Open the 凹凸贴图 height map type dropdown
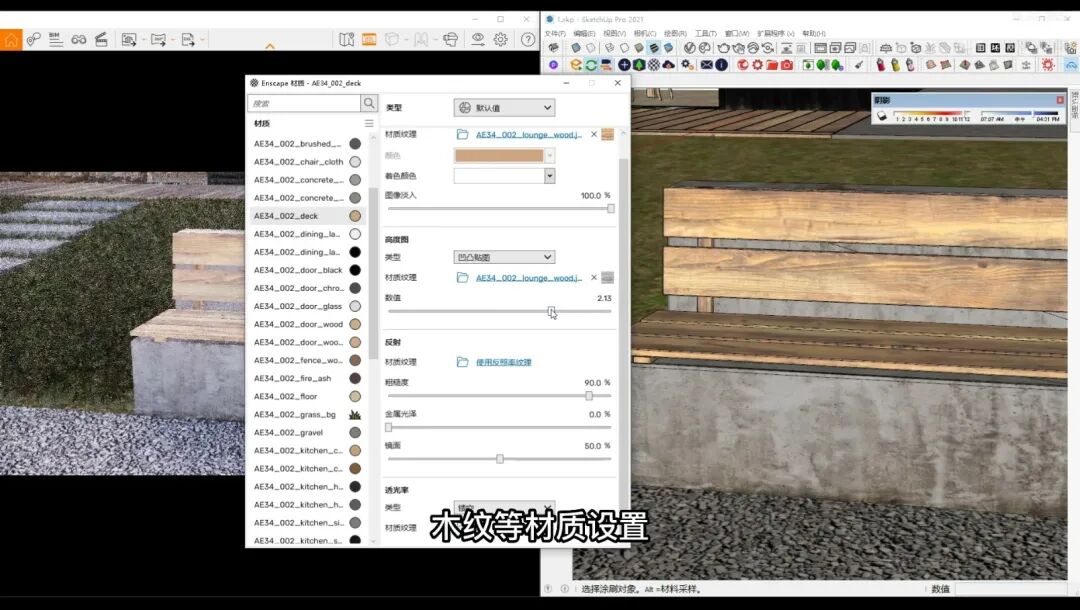1080x610 pixels. coord(504,257)
